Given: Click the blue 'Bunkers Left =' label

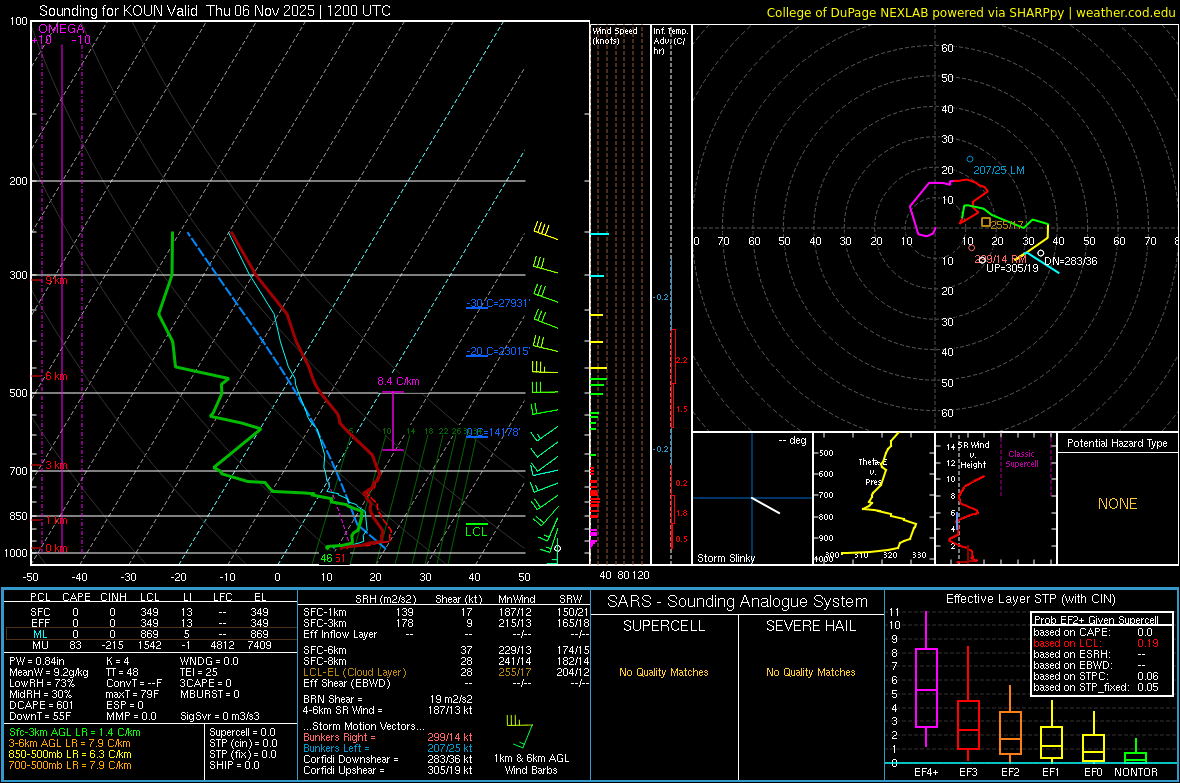Looking at the screenshot, I should pos(336,748).
